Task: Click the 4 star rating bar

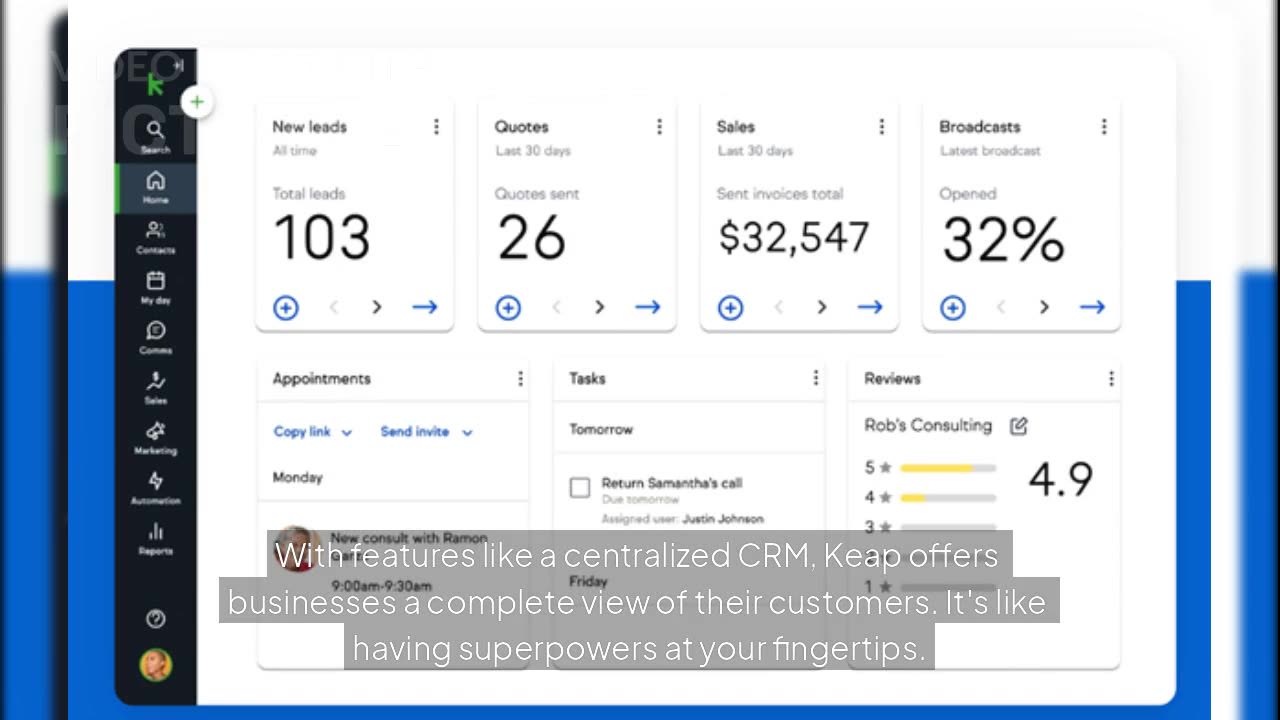Action: pyautogui.click(x=948, y=497)
